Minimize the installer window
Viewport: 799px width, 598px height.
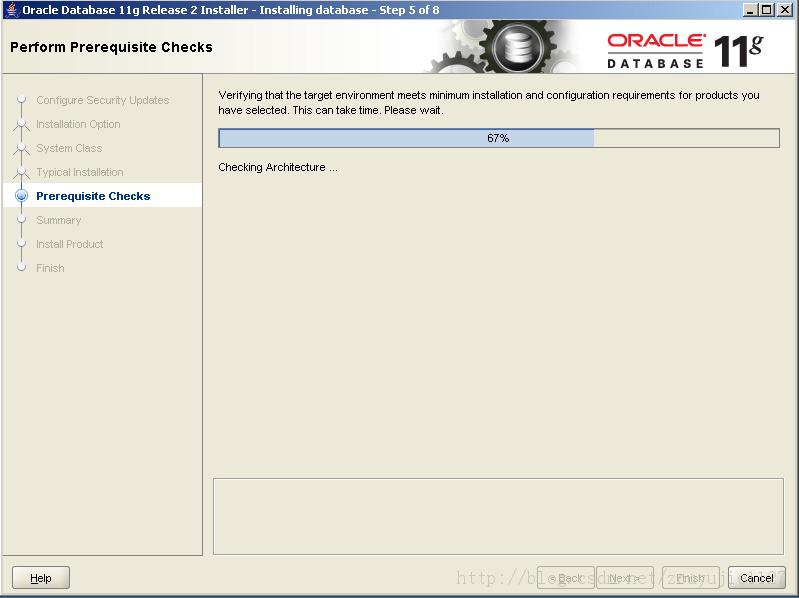750,10
